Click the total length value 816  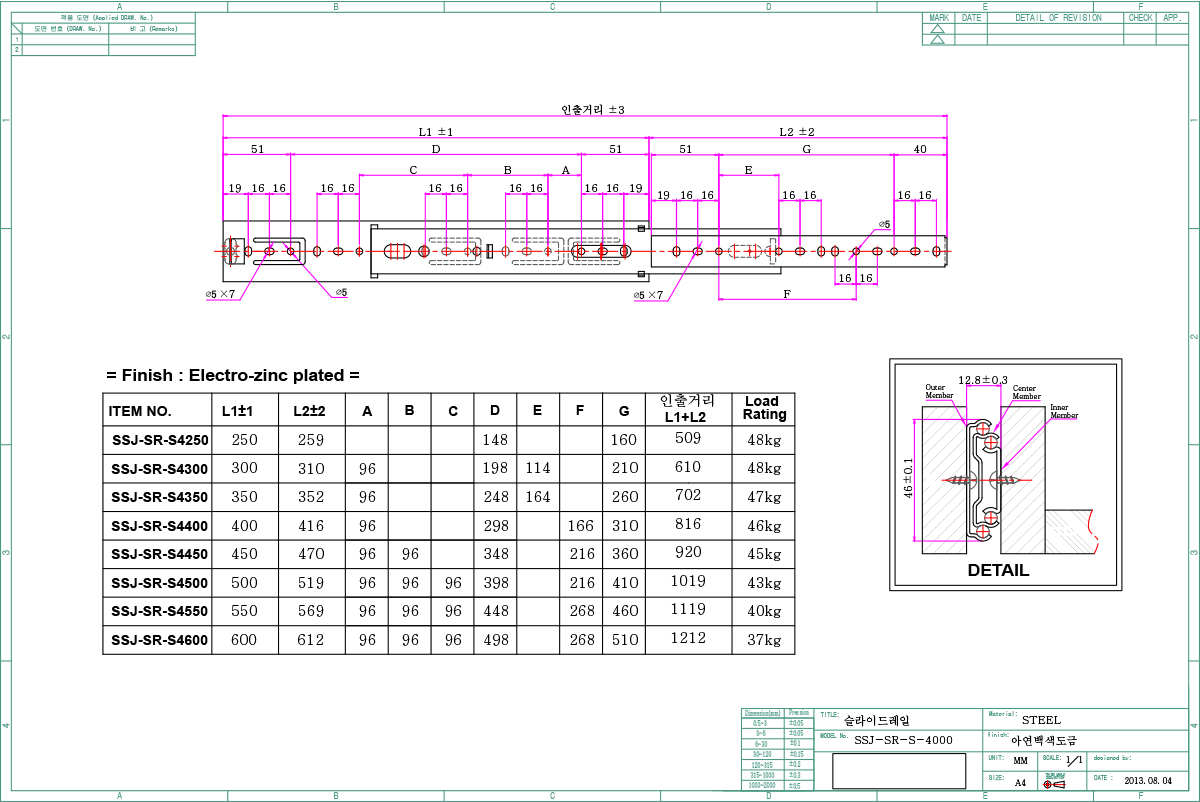point(688,524)
